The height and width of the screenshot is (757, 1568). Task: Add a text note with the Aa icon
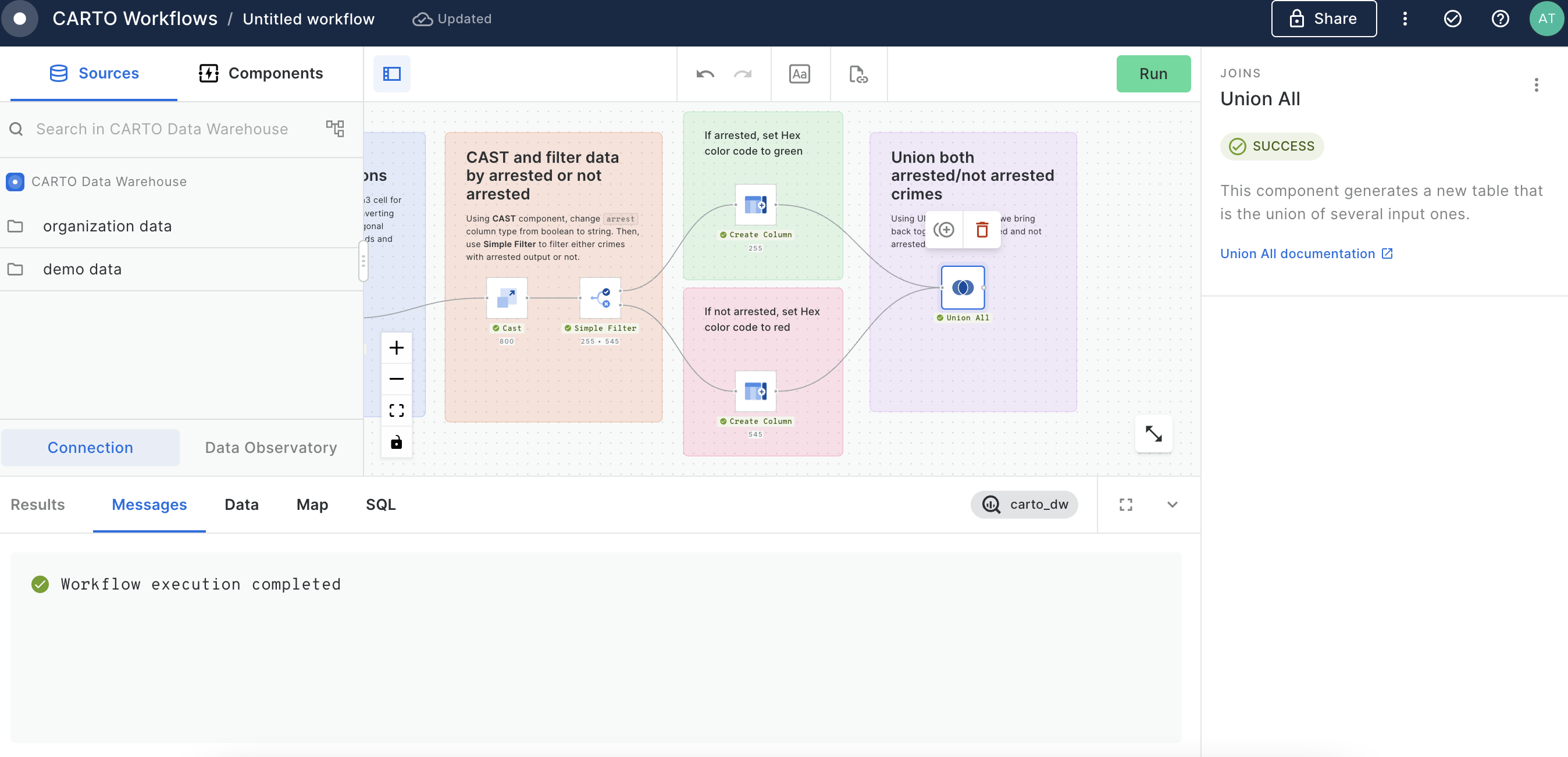click(799, 74)
